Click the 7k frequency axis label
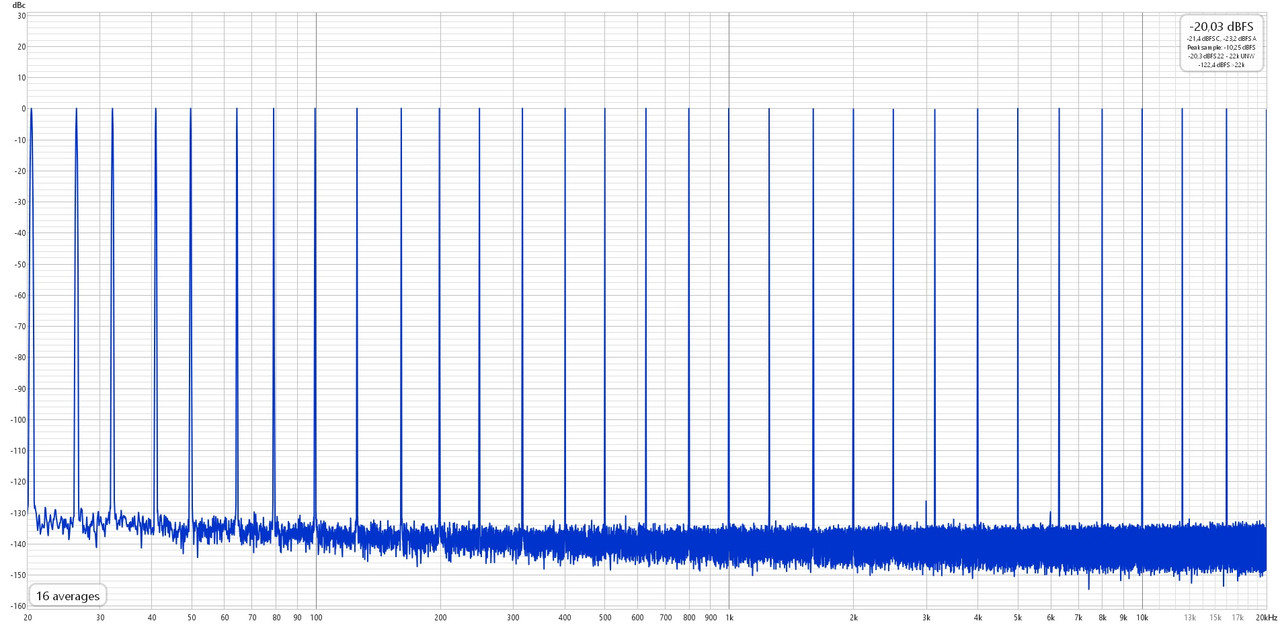The height and width of the screenshot is (625, 1280). 1078,618
